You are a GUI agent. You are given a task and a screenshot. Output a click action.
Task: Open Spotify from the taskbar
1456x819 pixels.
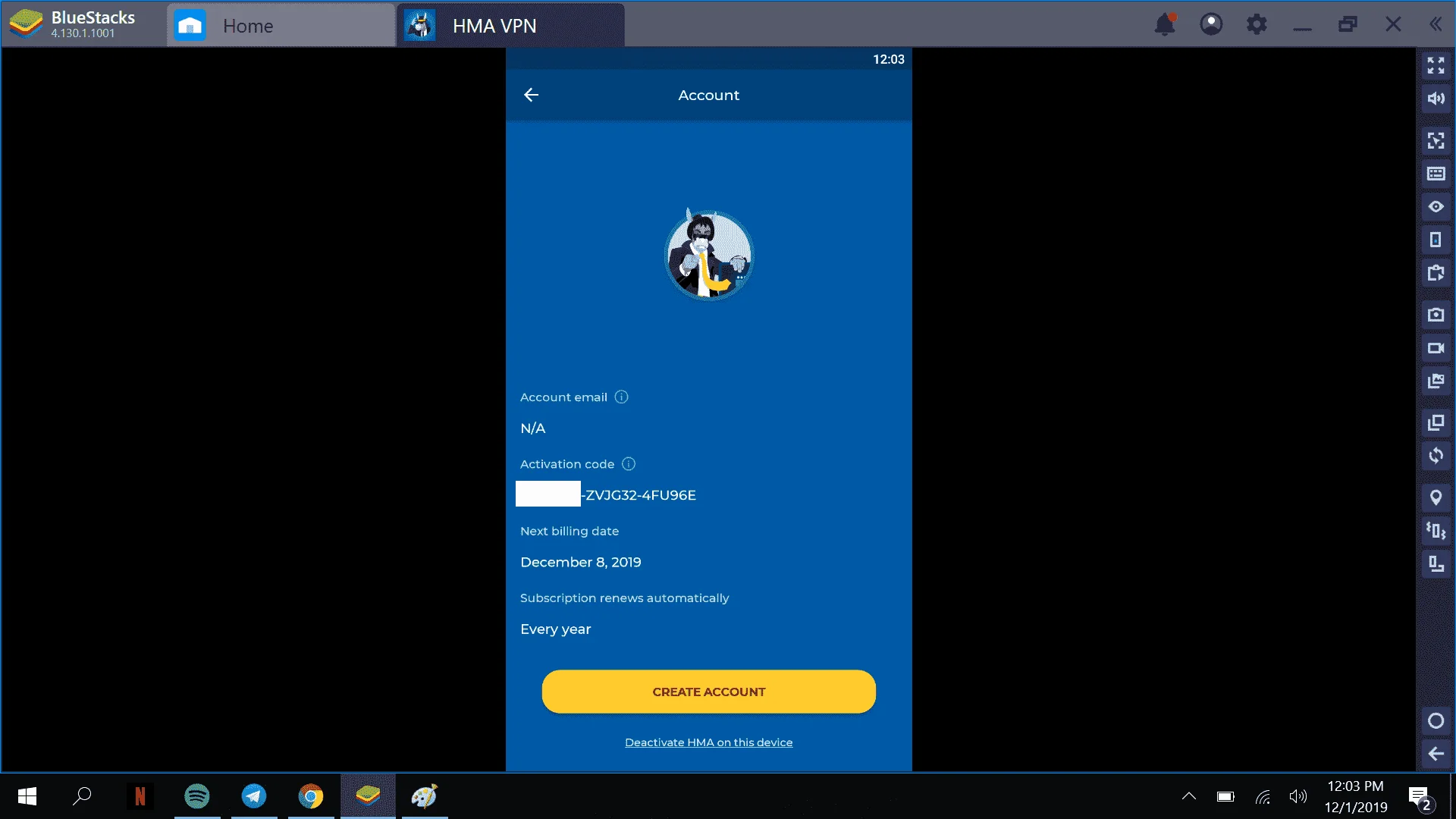[197, 796]
